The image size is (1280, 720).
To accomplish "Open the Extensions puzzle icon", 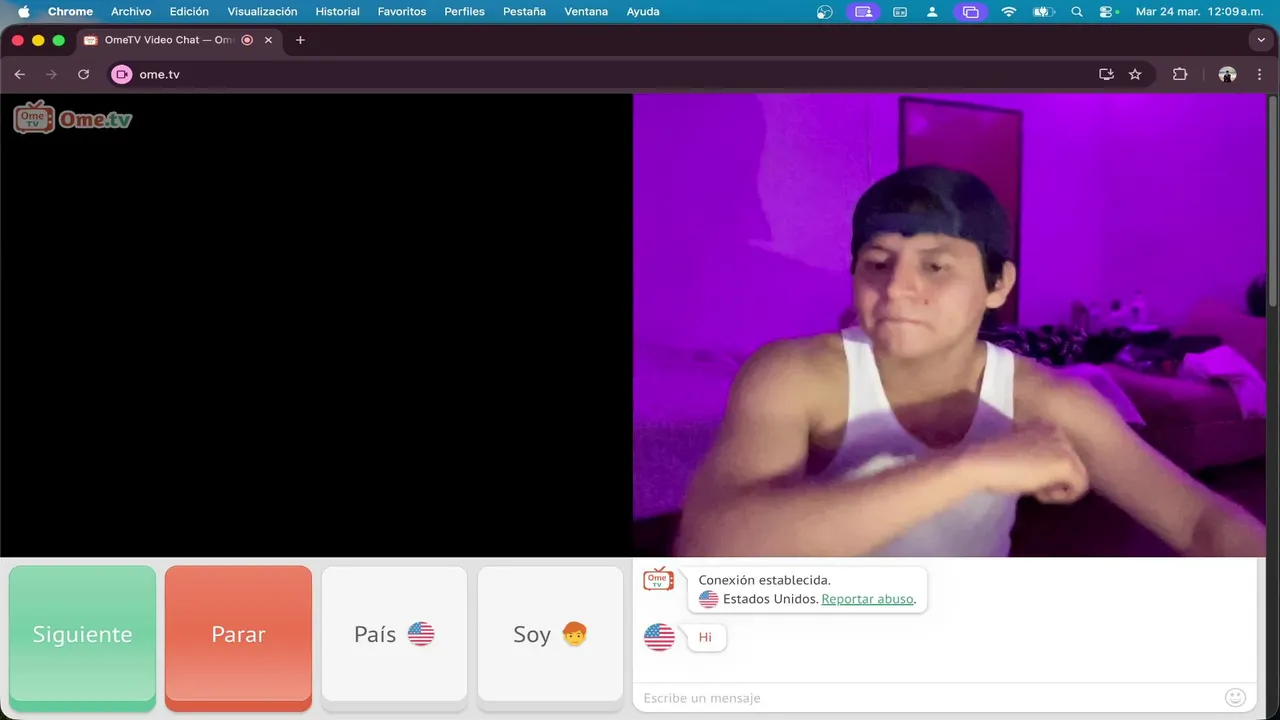I will 1180,74.
